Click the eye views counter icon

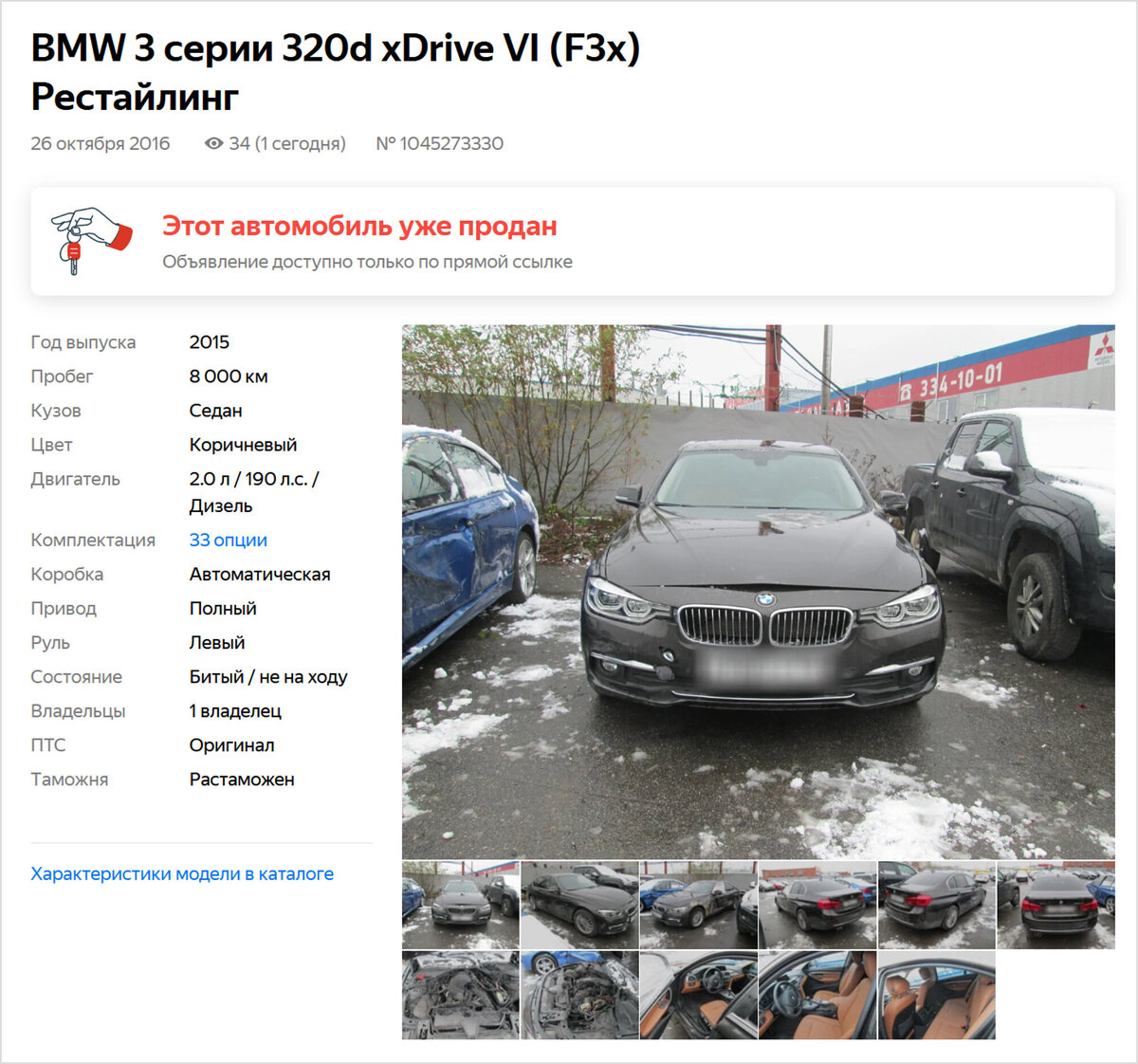tap(214, 143)
